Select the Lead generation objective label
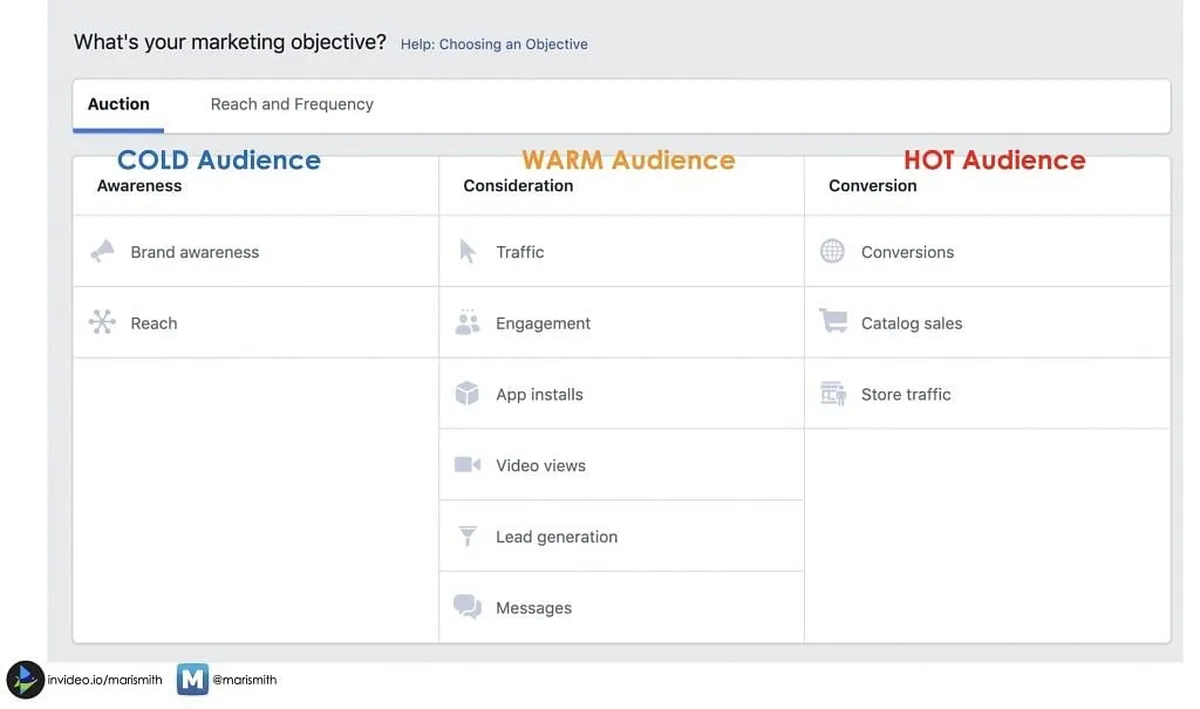Viewport: 1200px width, 709px height. [556, 537]
